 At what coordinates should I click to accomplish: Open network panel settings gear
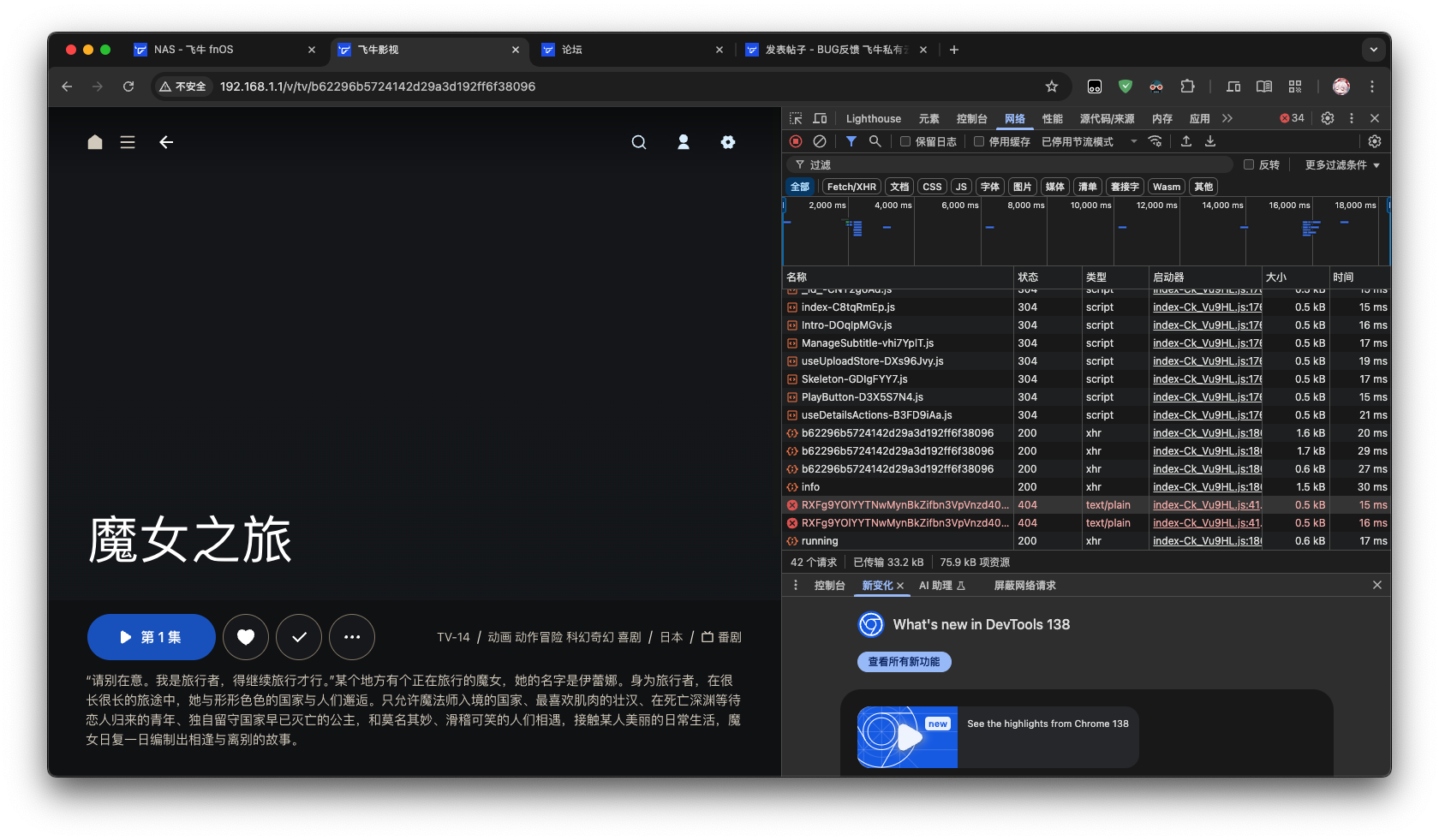click(x=1375, y=141)
